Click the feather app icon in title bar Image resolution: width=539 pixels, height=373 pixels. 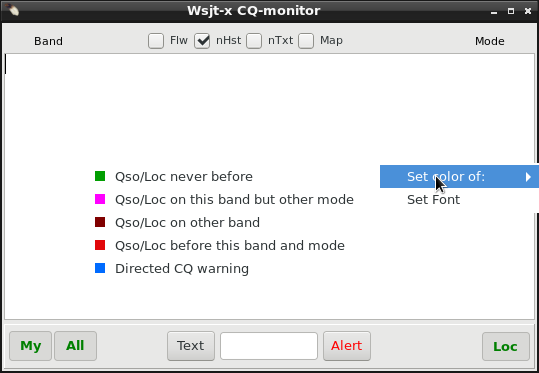(12, 10)
